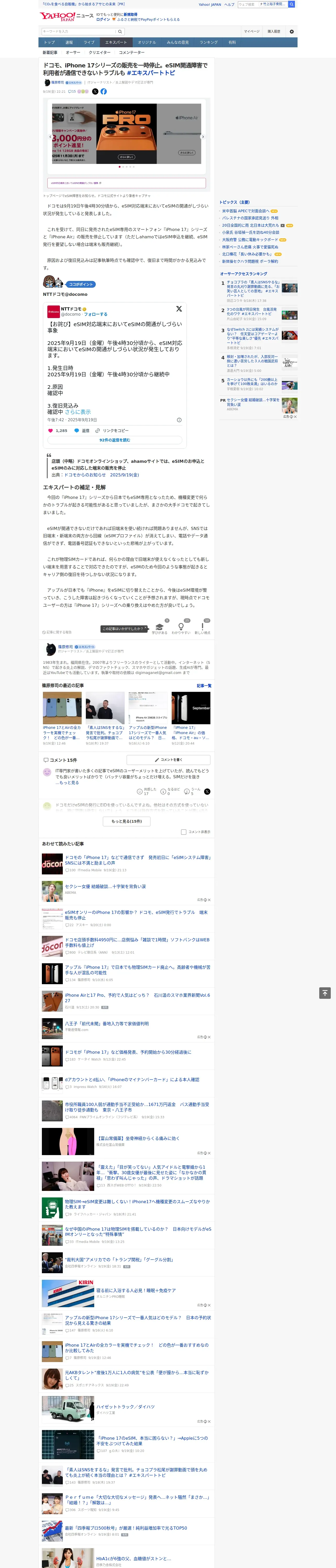Click the コメントを書く button
336x1568 pixels.
(x=168, y=760)
